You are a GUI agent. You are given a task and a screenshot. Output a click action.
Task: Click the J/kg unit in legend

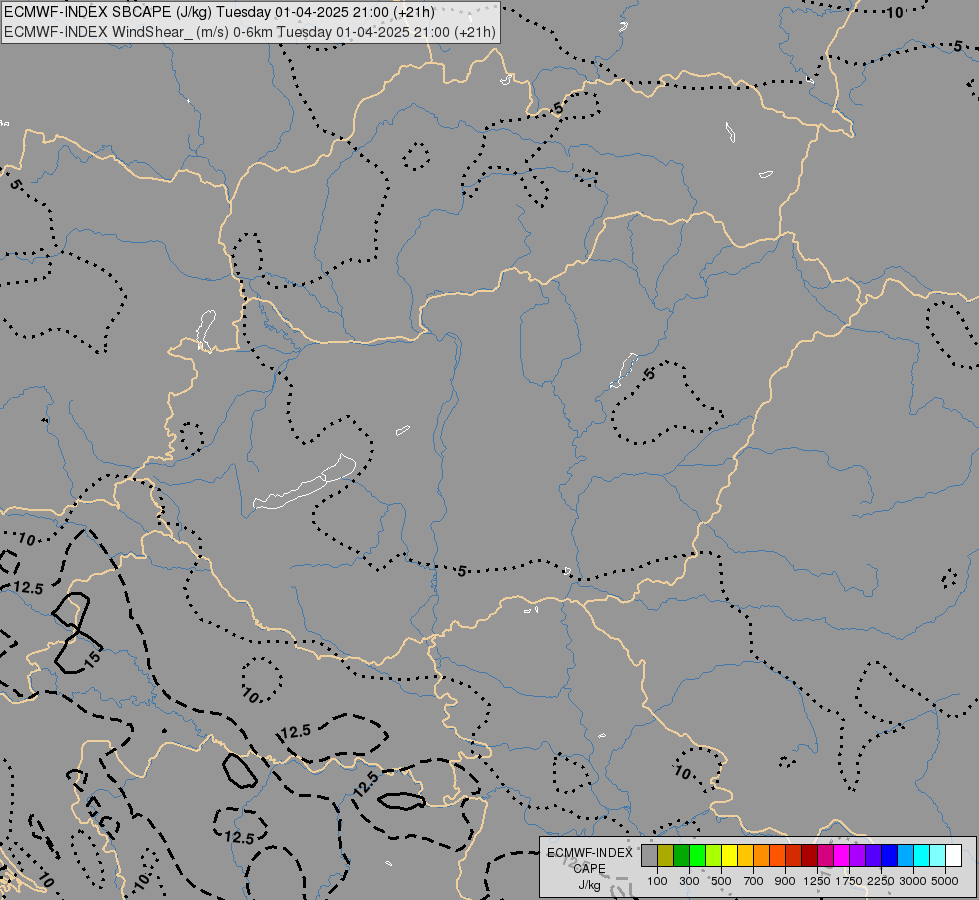tap(589, 885)
